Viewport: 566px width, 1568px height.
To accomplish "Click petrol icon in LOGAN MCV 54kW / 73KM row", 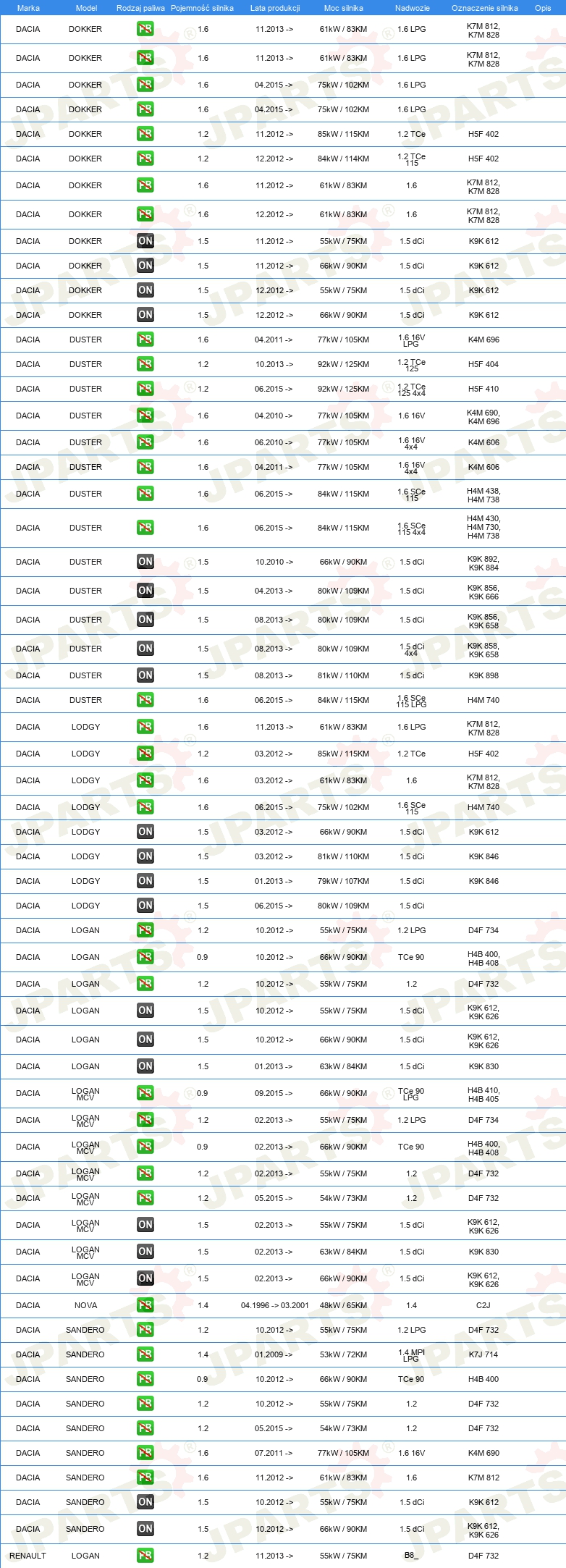I will pyautogui.click(x=145, y=1198).
